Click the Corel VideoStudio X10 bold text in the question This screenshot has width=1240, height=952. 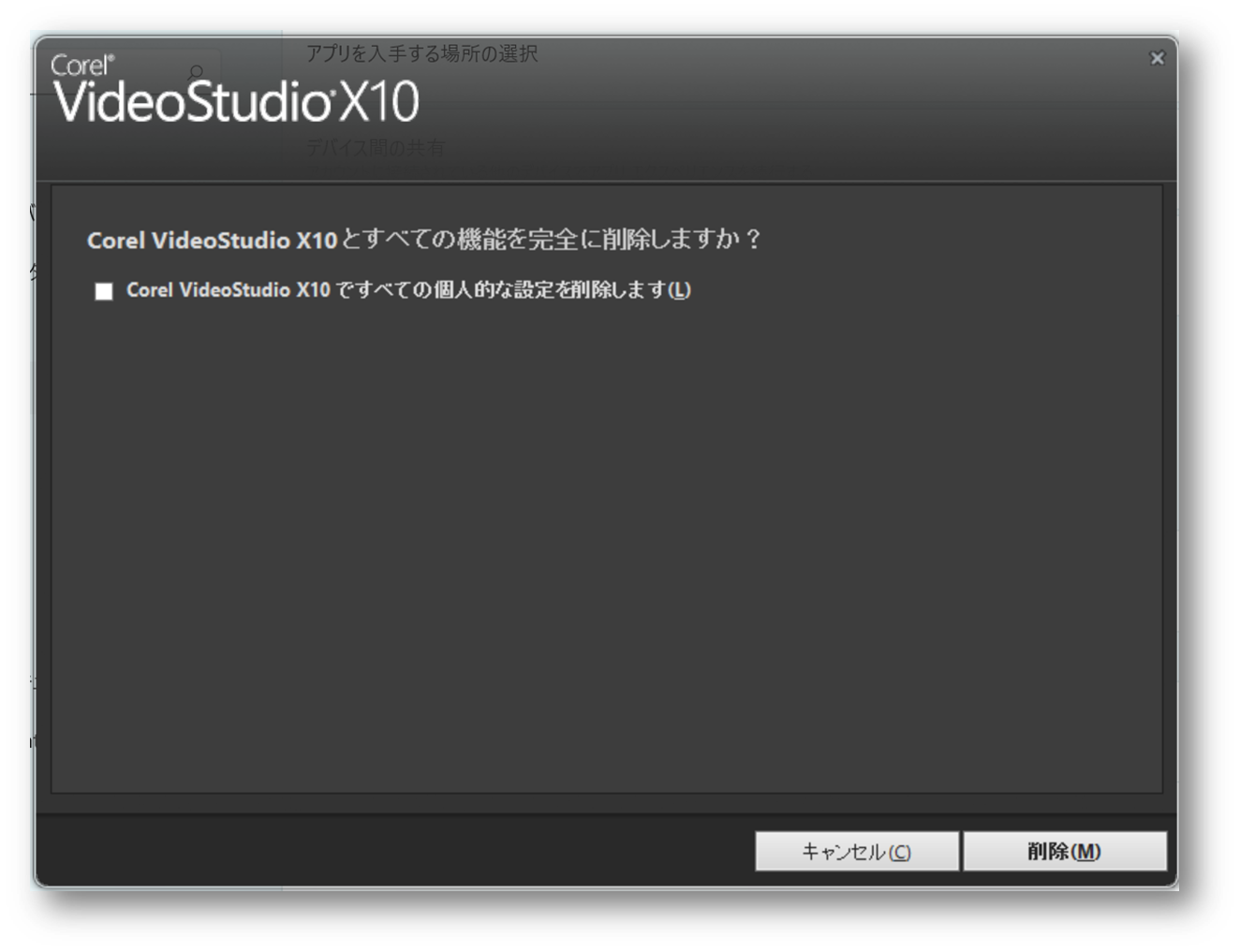click(212, 241)
